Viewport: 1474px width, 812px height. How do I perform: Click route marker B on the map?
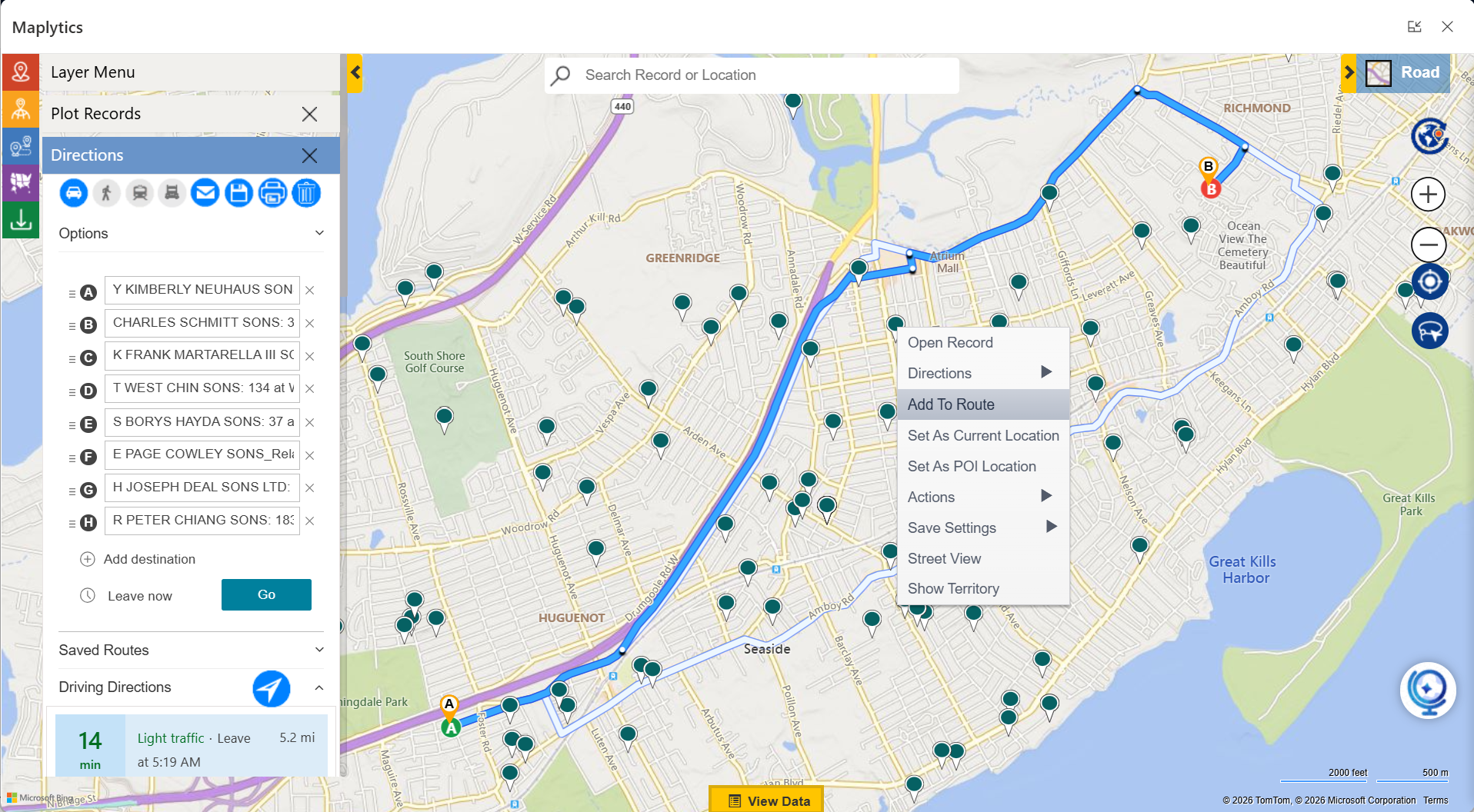coord(1211,188)
